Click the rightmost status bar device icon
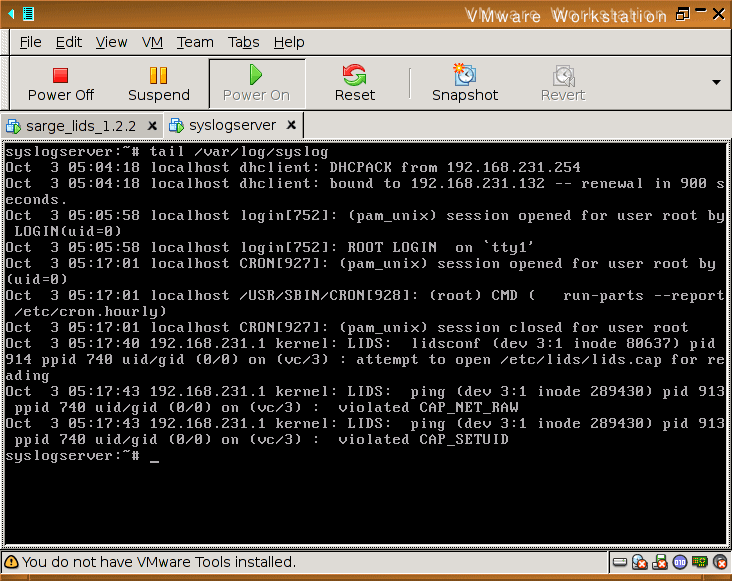Screen dimensions: 732x581 point(720,562)
